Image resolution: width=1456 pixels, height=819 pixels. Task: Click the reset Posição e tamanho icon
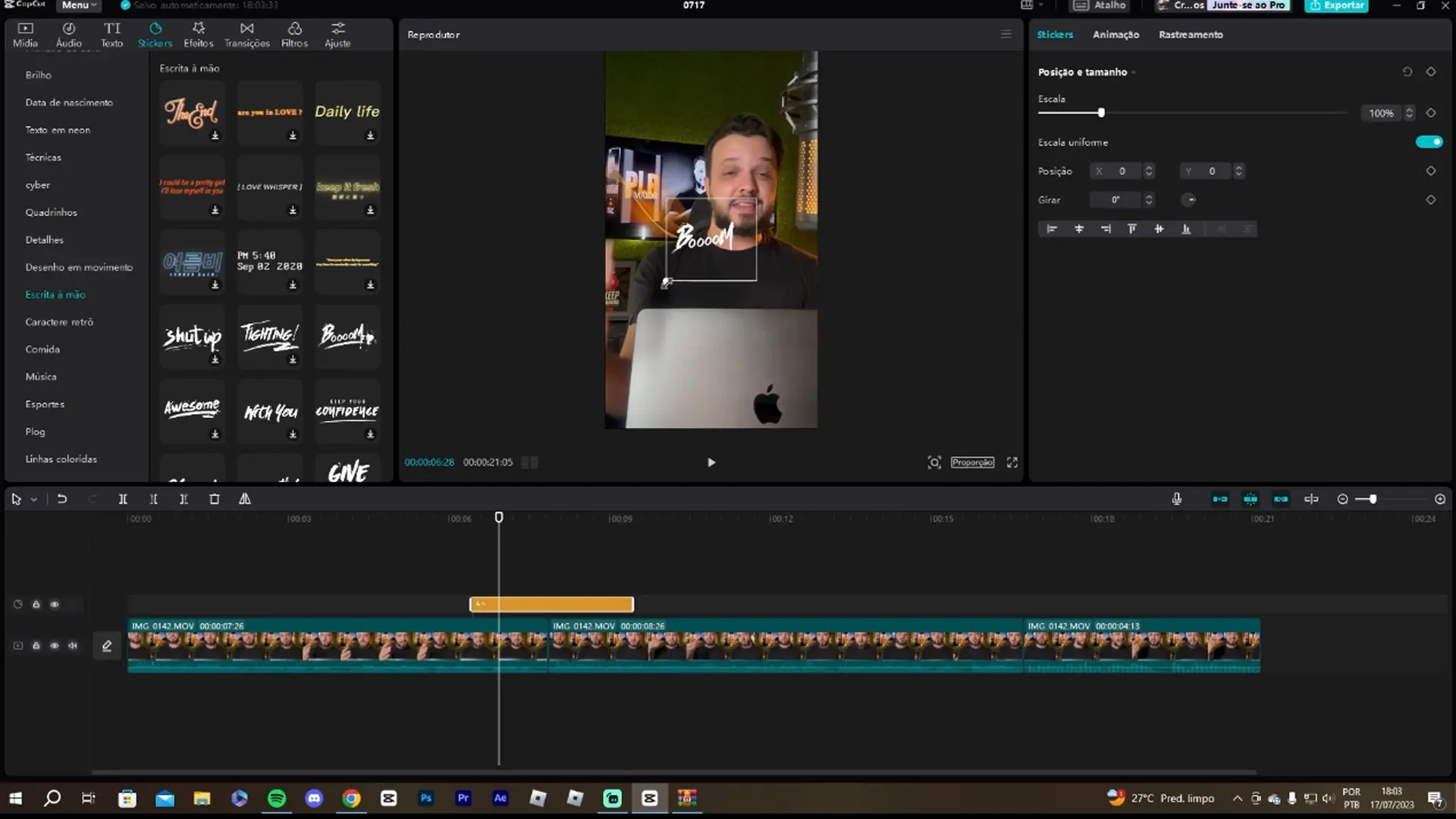coord(1407,72)
